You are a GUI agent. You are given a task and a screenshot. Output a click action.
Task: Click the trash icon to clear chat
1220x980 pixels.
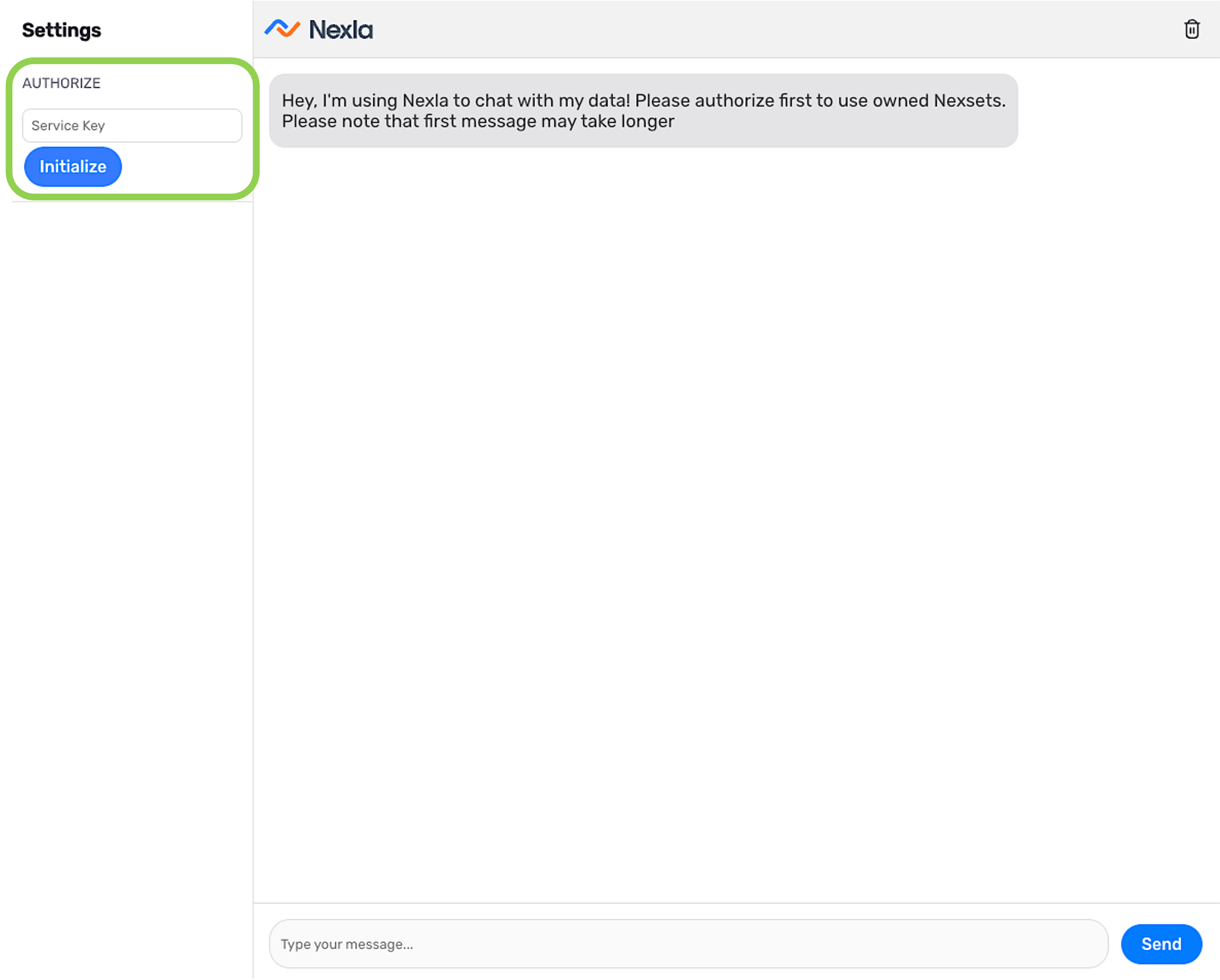click(1192, 29)
